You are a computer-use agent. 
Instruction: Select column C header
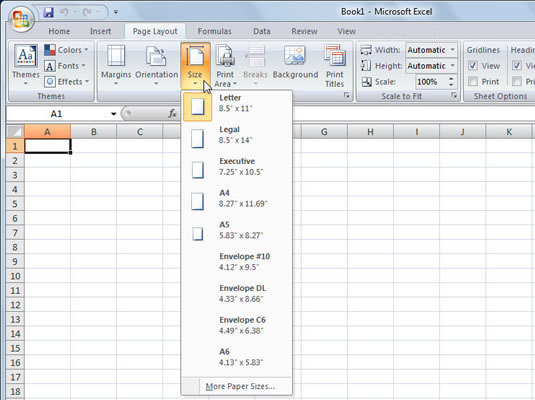[140, 132]
